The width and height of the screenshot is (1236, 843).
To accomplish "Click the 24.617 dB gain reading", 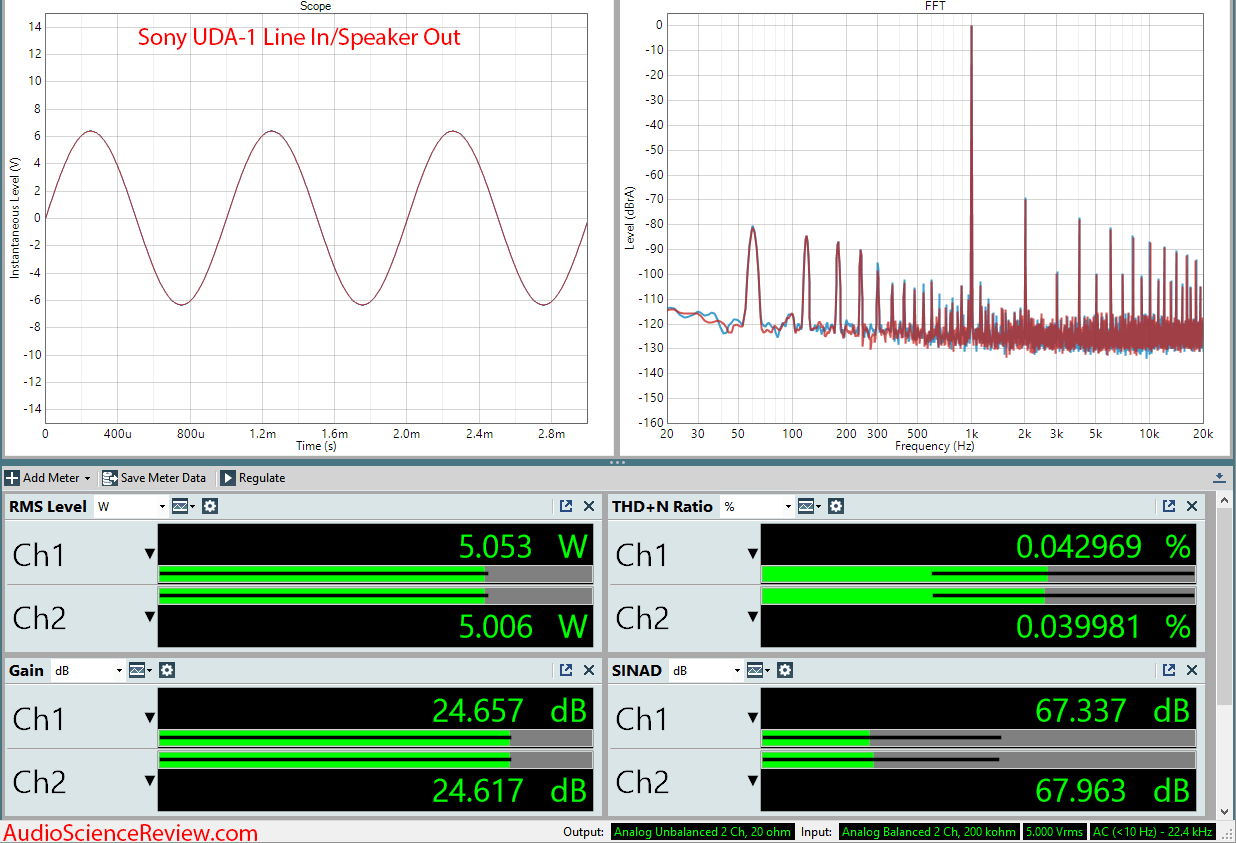I will [x=509, y=790].
